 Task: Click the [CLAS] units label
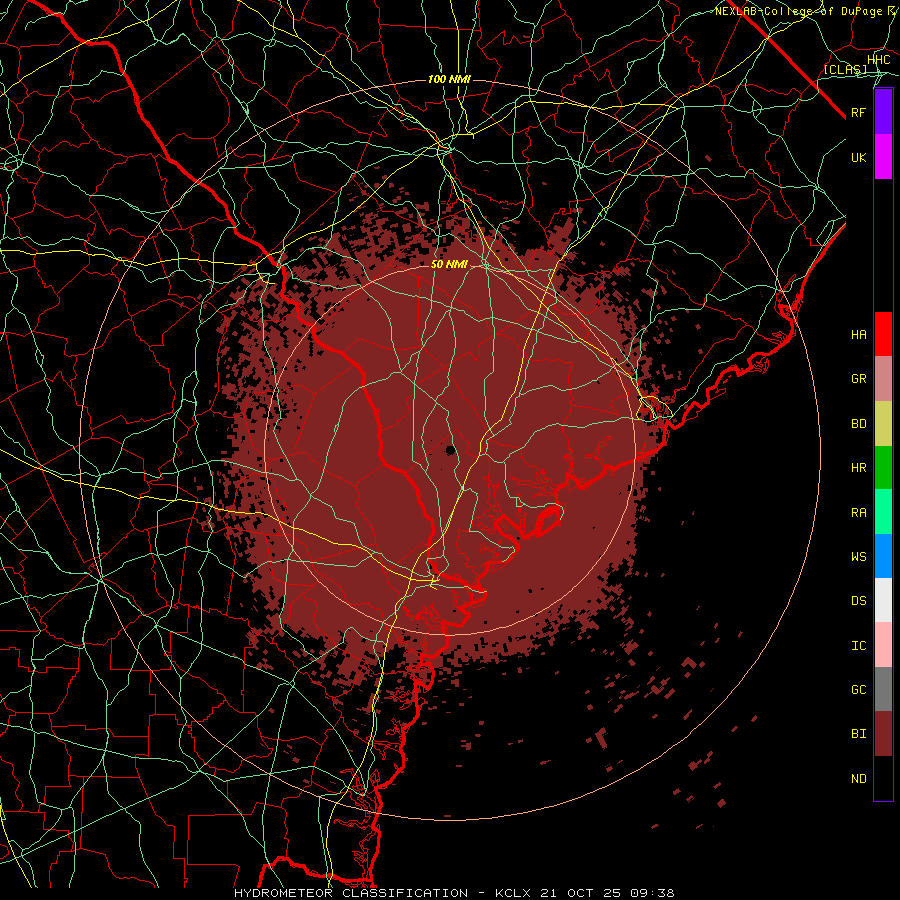[x=845, y=69]
